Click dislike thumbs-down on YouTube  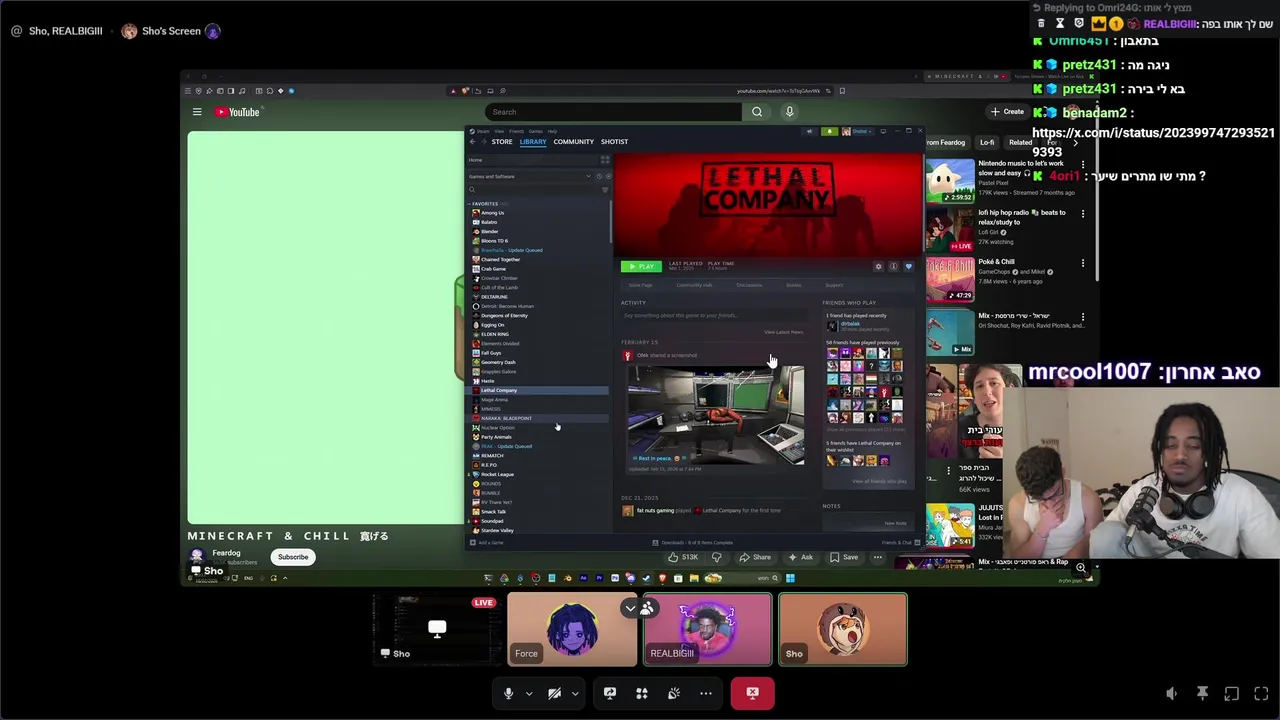[x=716, y=557]
